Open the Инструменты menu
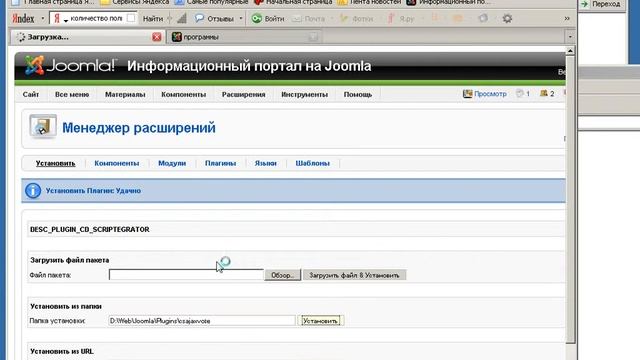This screenshot has height=360, width=640. click(x=304, y=94)
